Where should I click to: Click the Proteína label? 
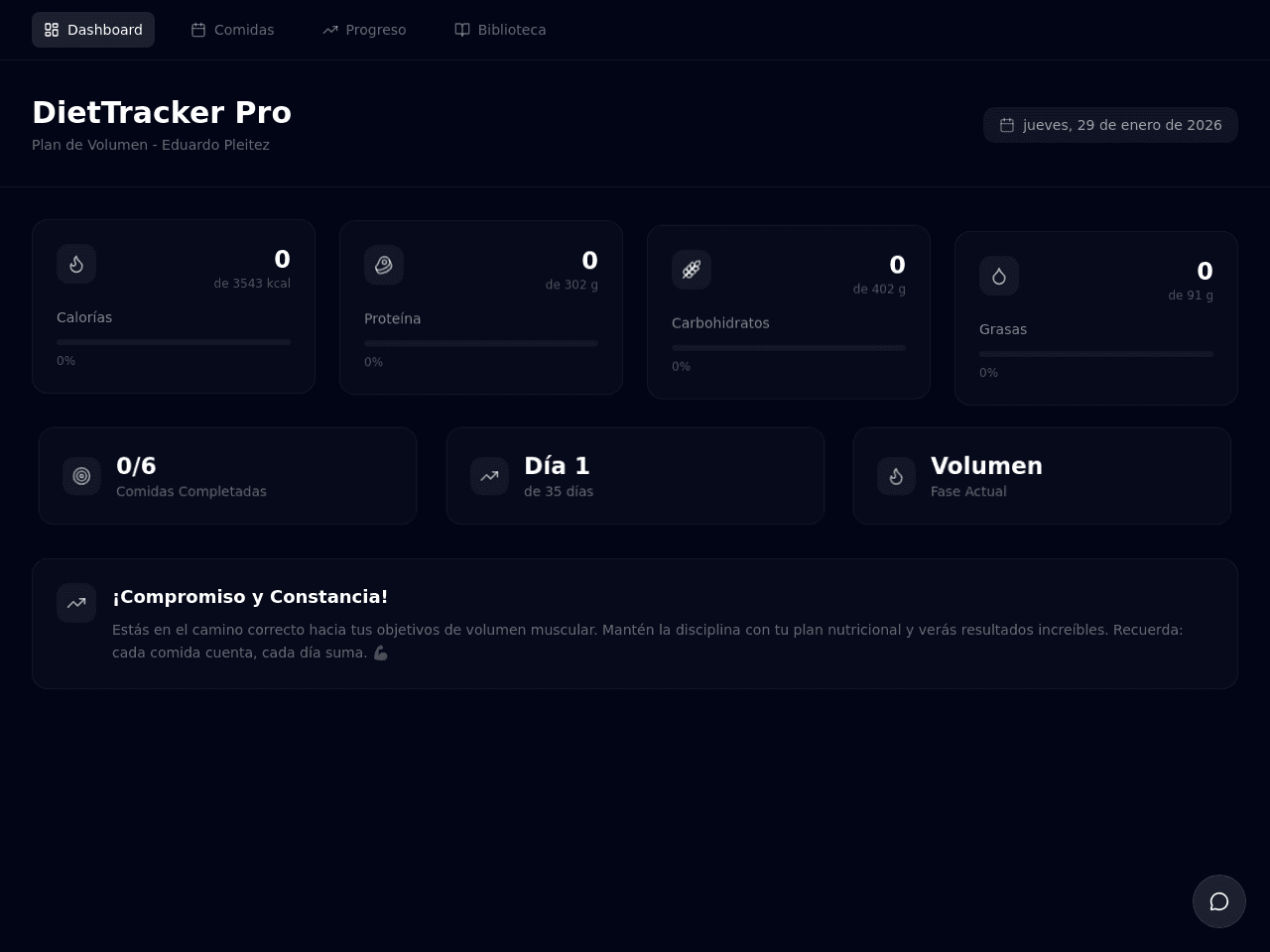pos(393,318)
